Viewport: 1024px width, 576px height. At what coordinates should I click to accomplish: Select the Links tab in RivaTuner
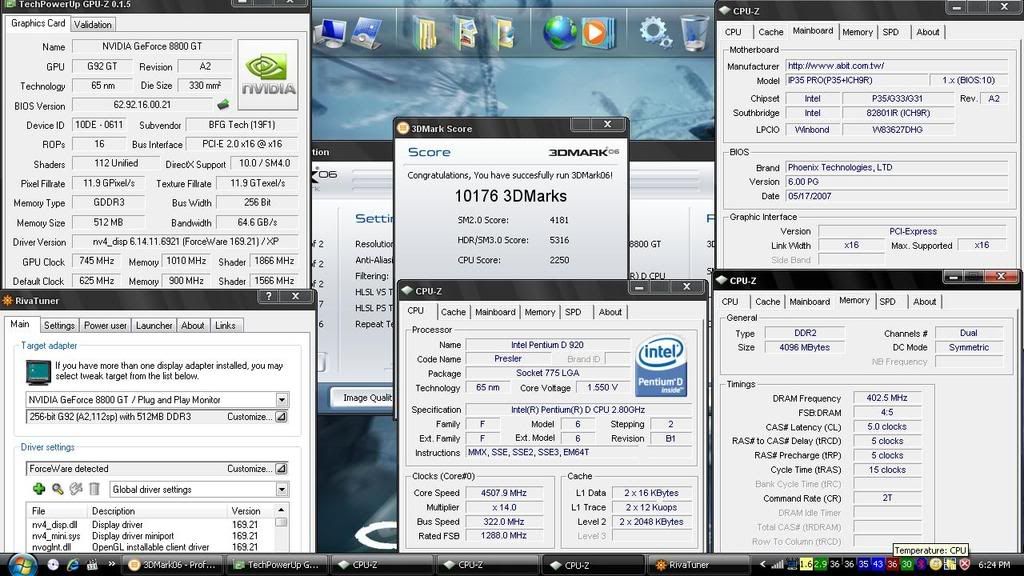225,325
